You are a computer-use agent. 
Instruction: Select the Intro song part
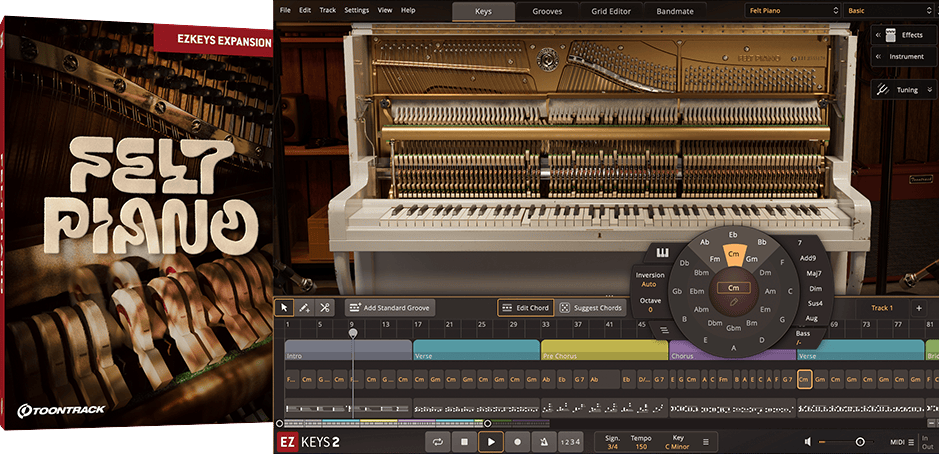click(348, 350)
